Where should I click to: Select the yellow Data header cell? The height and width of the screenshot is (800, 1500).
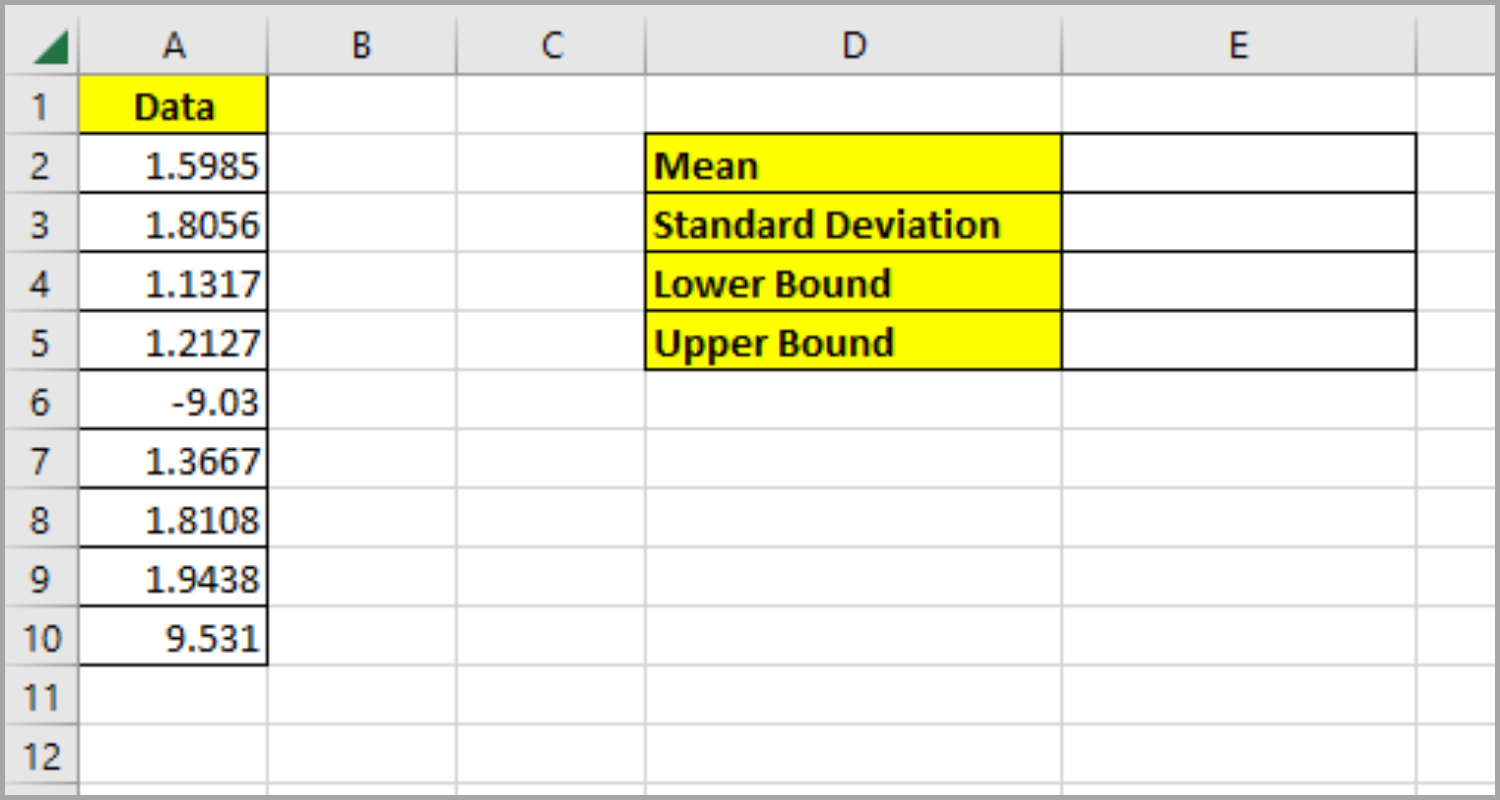(172, 104)
